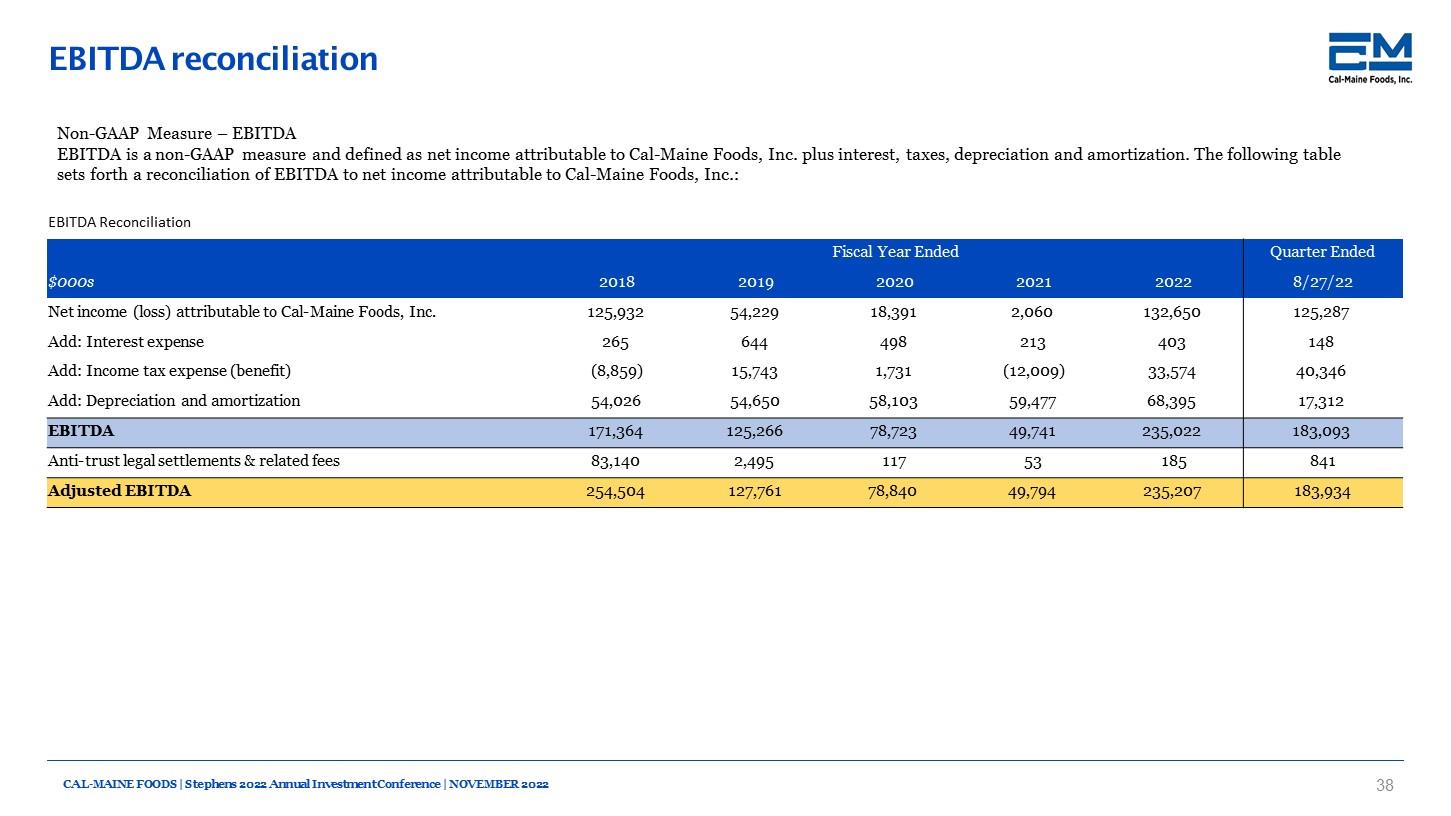Click settlements value 2,495
This screenshot has height=816, width=1451.
(x=755, y=462)
